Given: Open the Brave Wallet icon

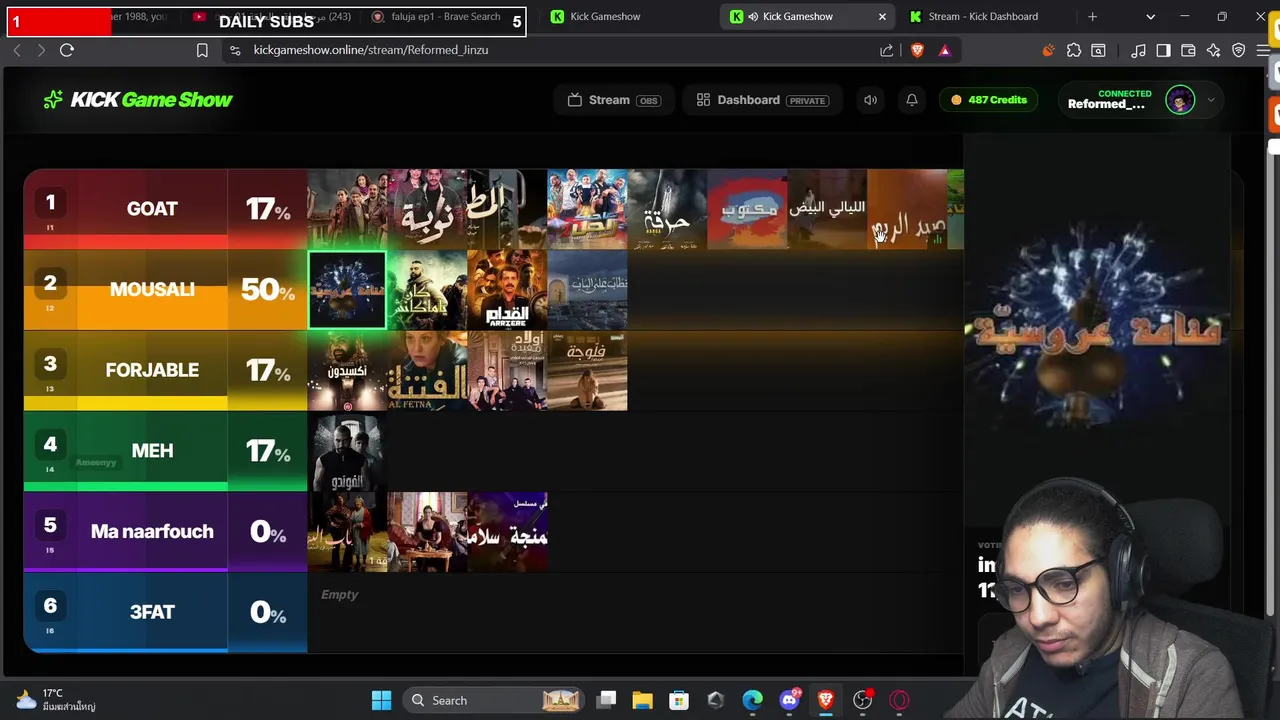Looking at the screenshot, I should pos(1188,50).
